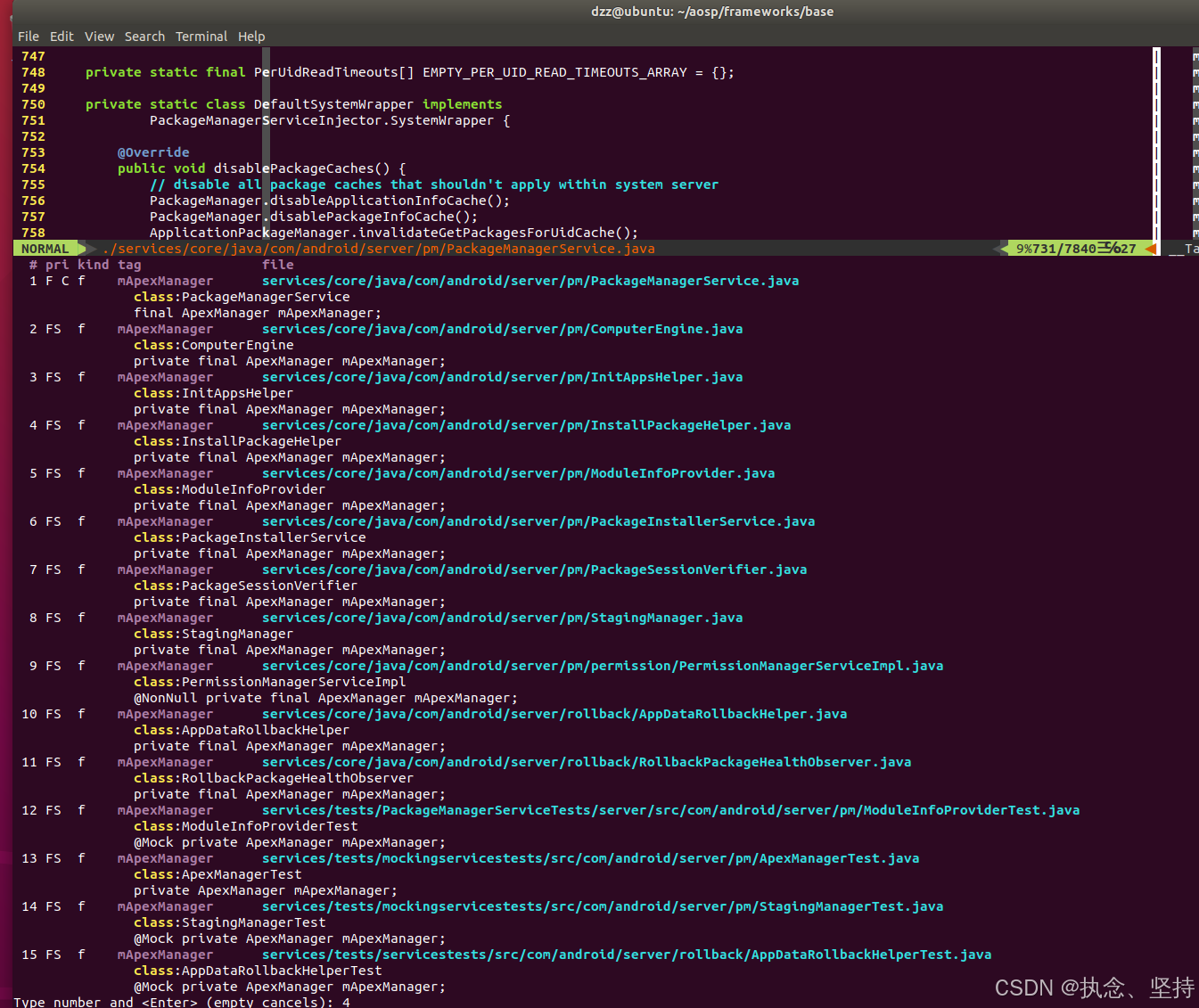1199x1008 pixels.
Task: Select tag 8 file path StagingManager.java
Action: point(502,618)
